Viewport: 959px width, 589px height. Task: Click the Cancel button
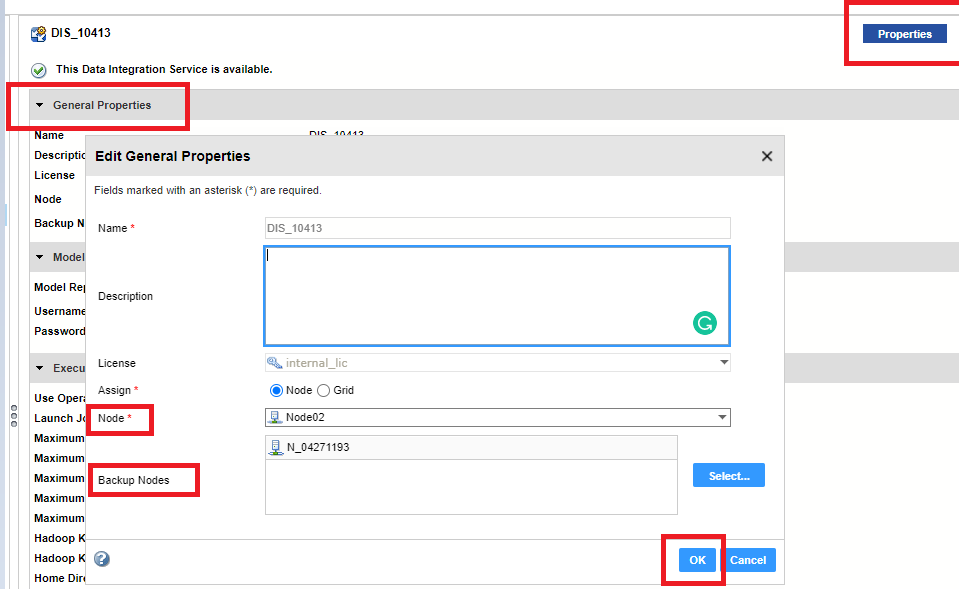(747, 560)
